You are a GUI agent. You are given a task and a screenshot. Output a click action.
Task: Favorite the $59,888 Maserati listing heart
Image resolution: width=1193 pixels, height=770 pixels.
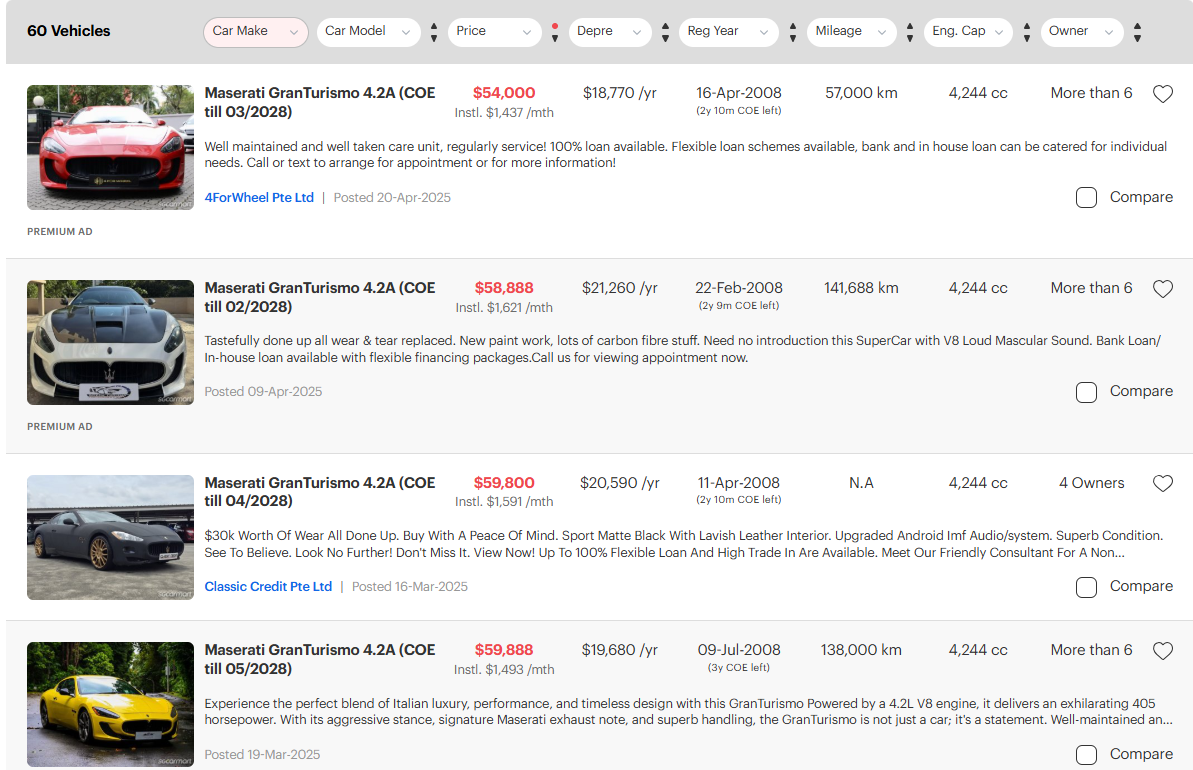1163,651
